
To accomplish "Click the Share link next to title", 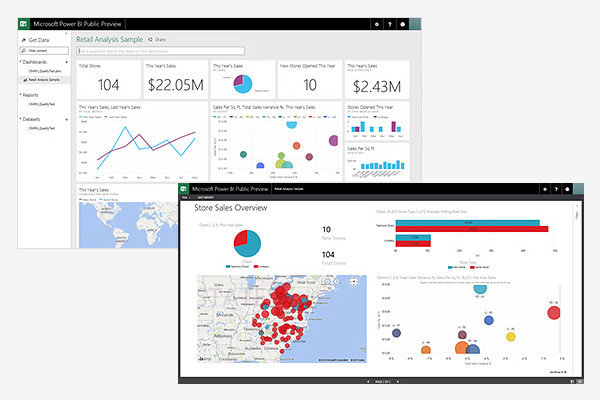I will click(x=160, y=39).
